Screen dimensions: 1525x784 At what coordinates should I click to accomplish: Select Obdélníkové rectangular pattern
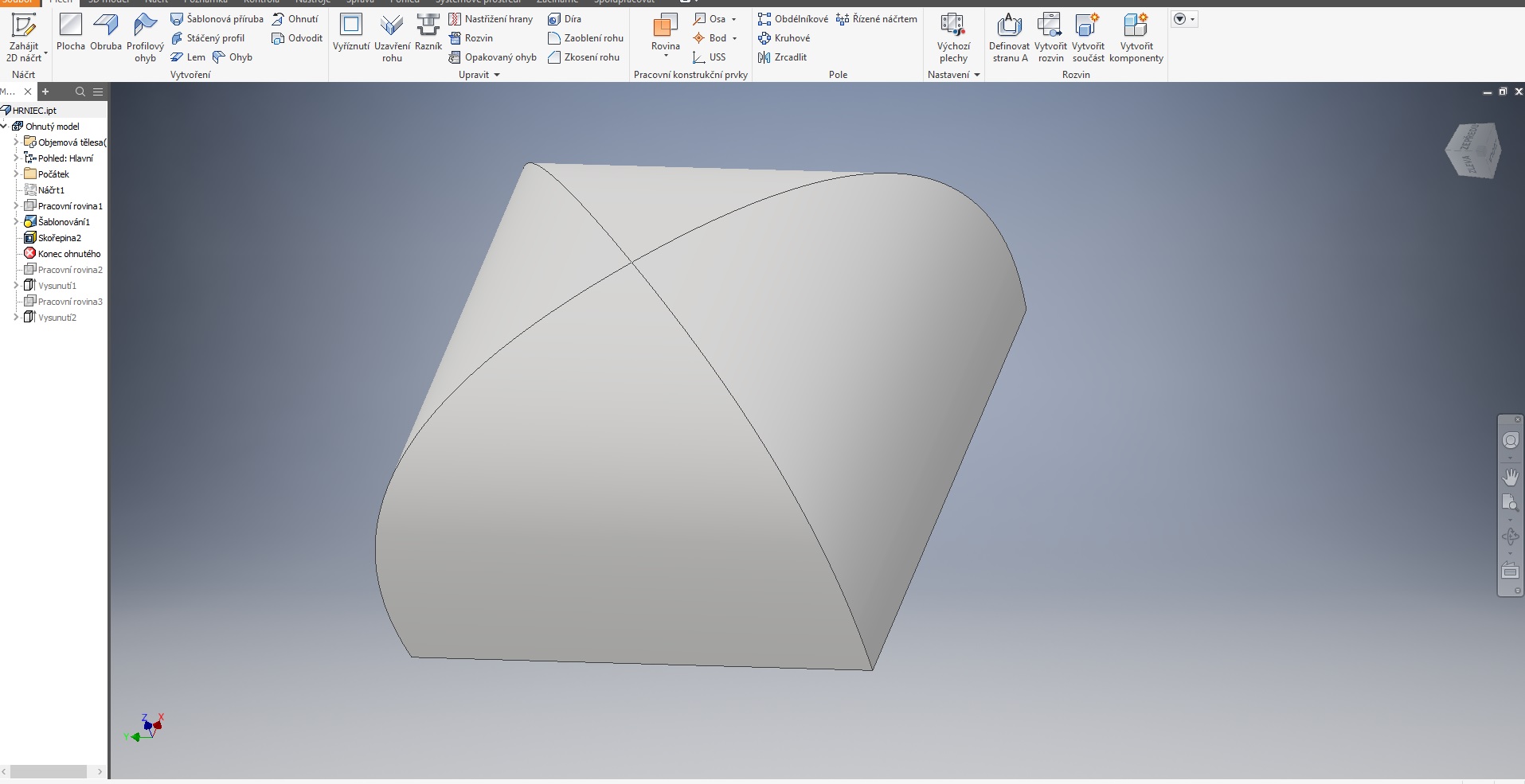[x=793, y=19]
